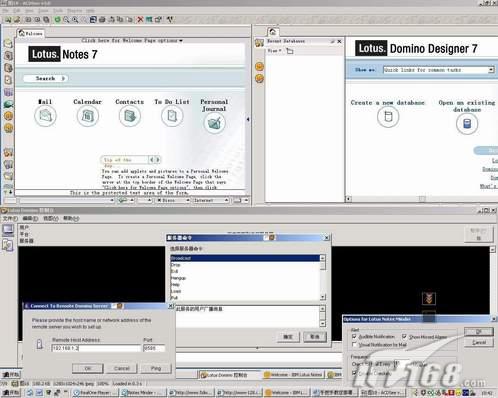The height and width of the screenshot is (398, 498).
Task: Click Create a new database icon
Action: pos(388,117)
